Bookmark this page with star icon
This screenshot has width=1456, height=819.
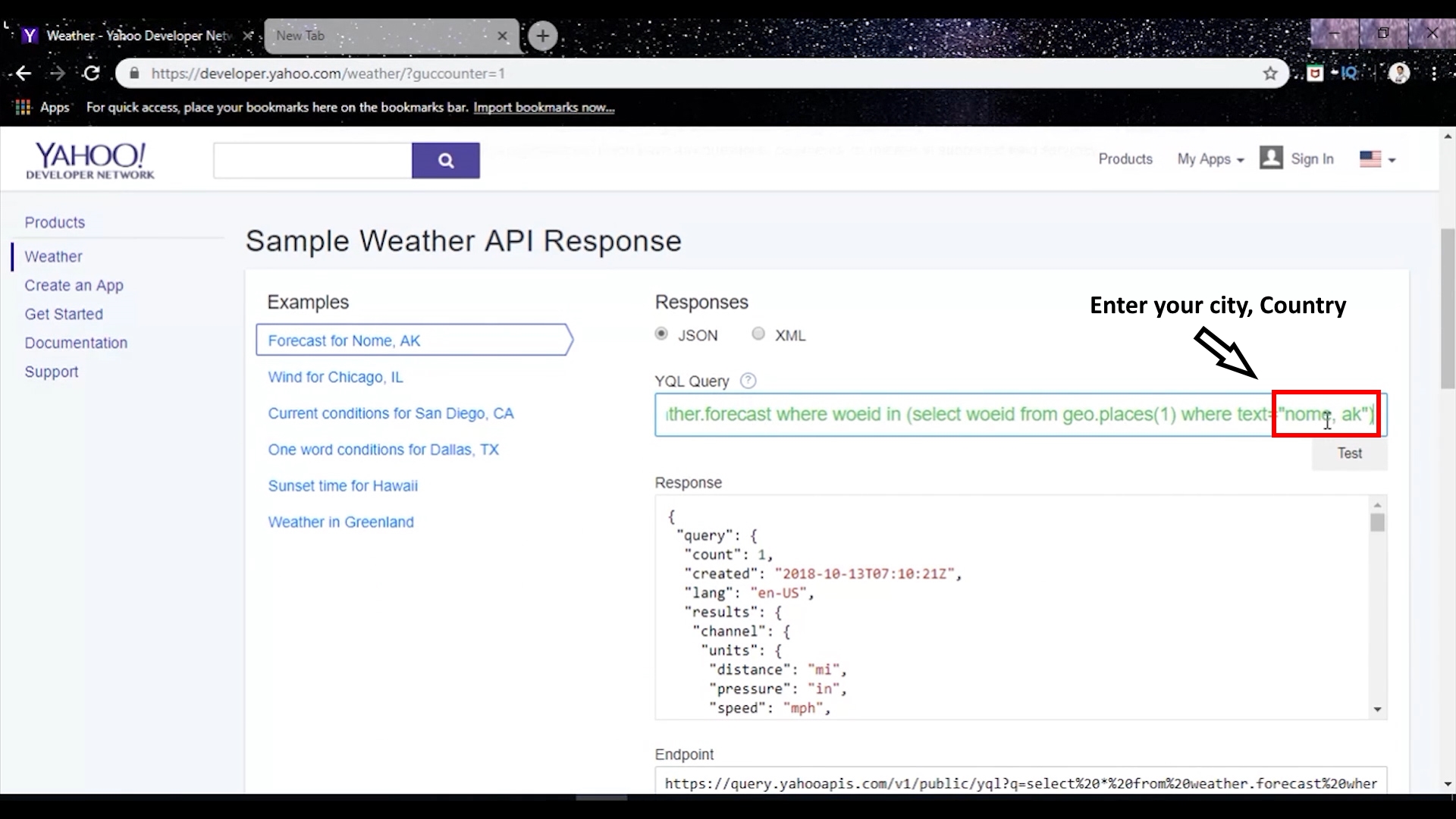1270,74
